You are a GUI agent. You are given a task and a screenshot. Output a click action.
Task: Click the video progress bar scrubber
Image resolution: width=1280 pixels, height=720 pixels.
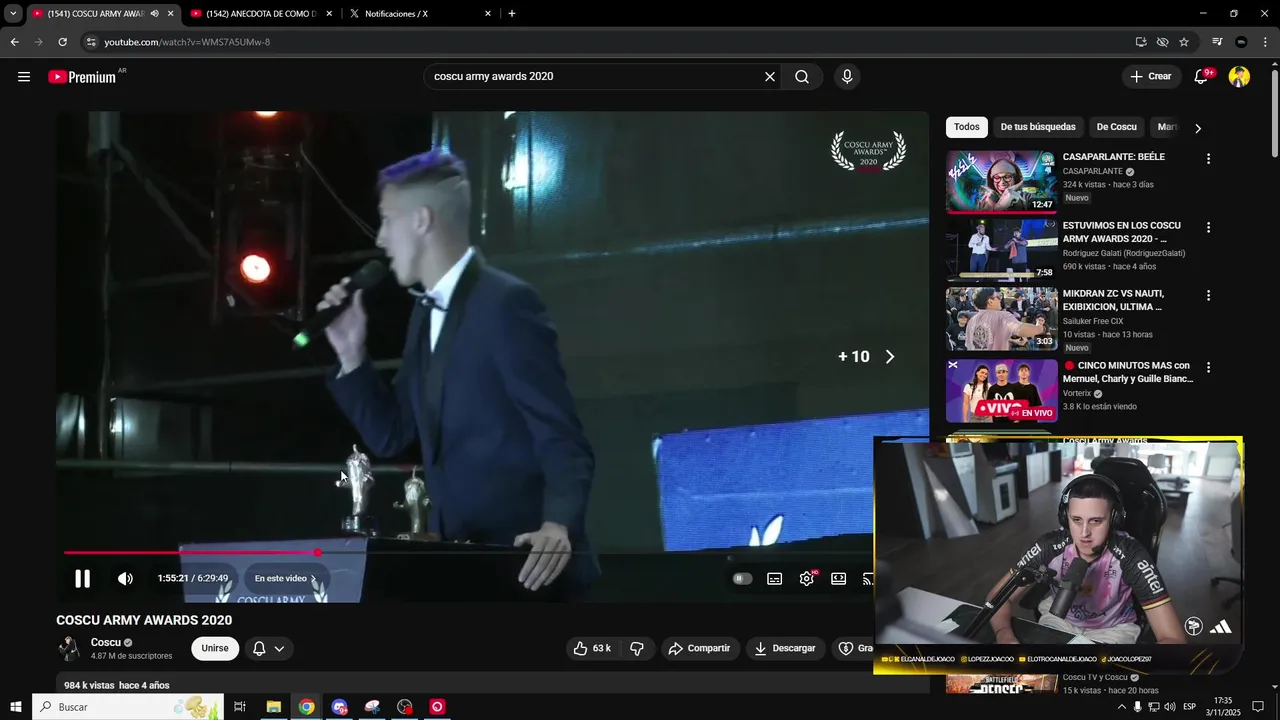click(x=317, y=552)
